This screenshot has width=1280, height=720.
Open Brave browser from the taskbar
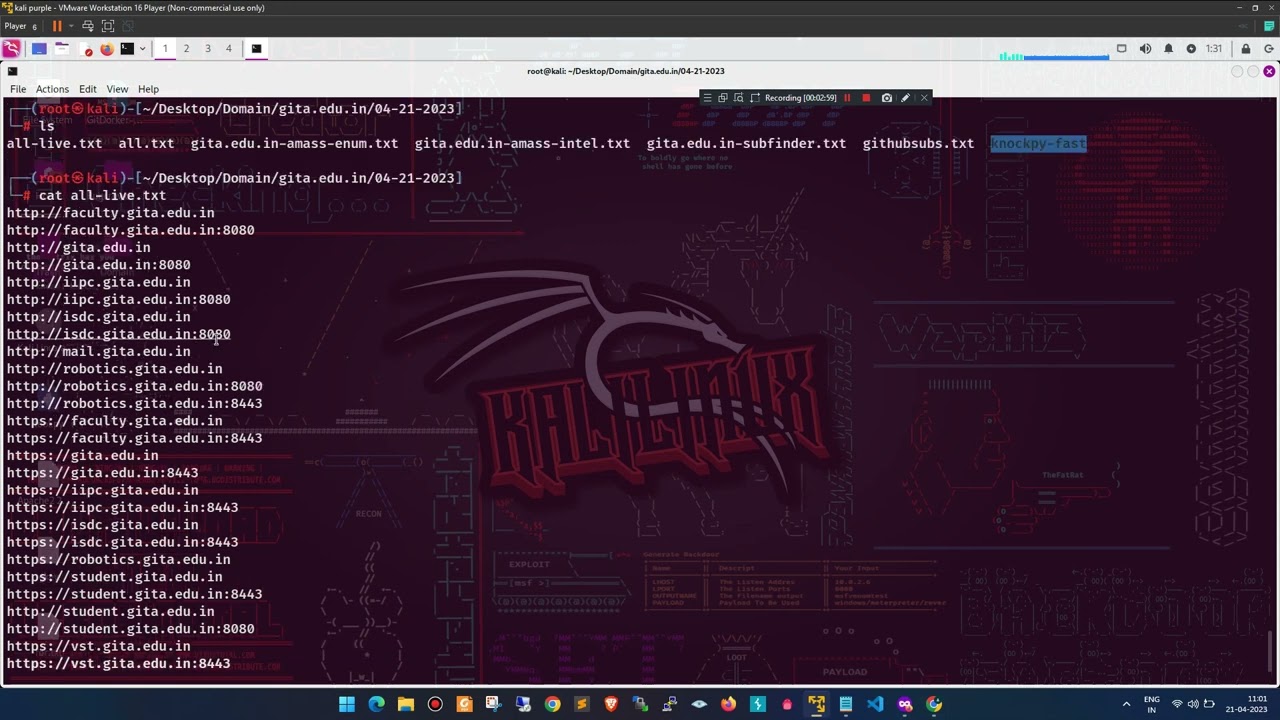point(611,704)
